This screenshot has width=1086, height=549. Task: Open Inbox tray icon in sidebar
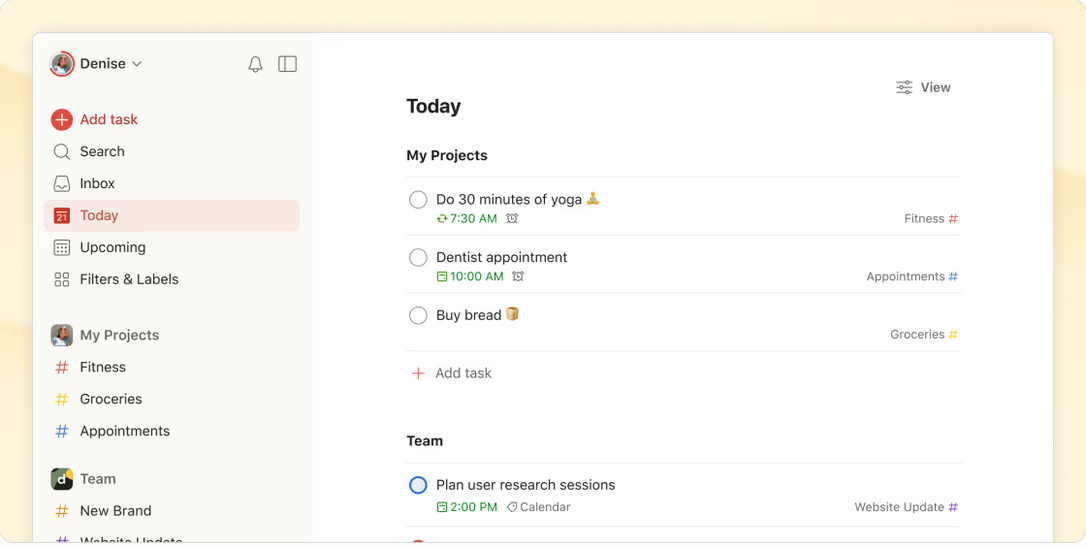click(x=62, y=183)
